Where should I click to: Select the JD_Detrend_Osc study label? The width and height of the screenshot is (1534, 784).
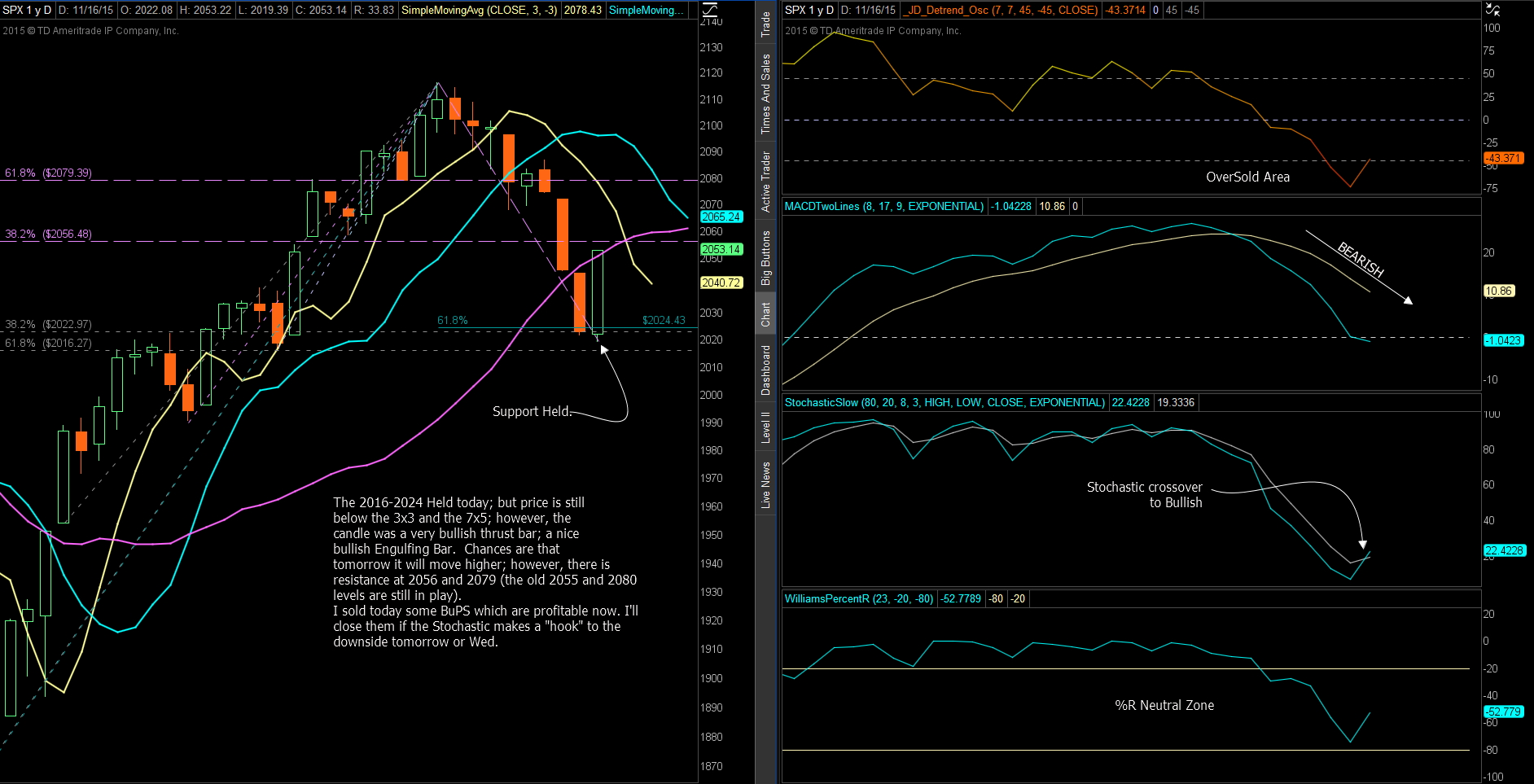pos(1001,11)
